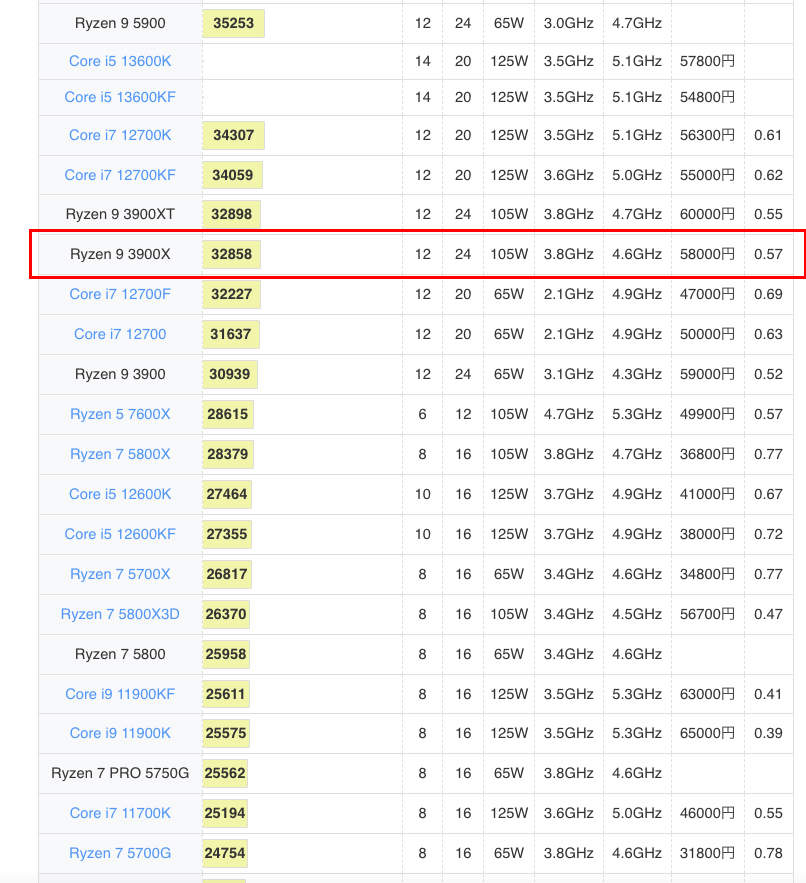The height and width of the screenshot is (883, 806).
Task: Click the 49900円 price cell
Action: [x=707, y=414]
